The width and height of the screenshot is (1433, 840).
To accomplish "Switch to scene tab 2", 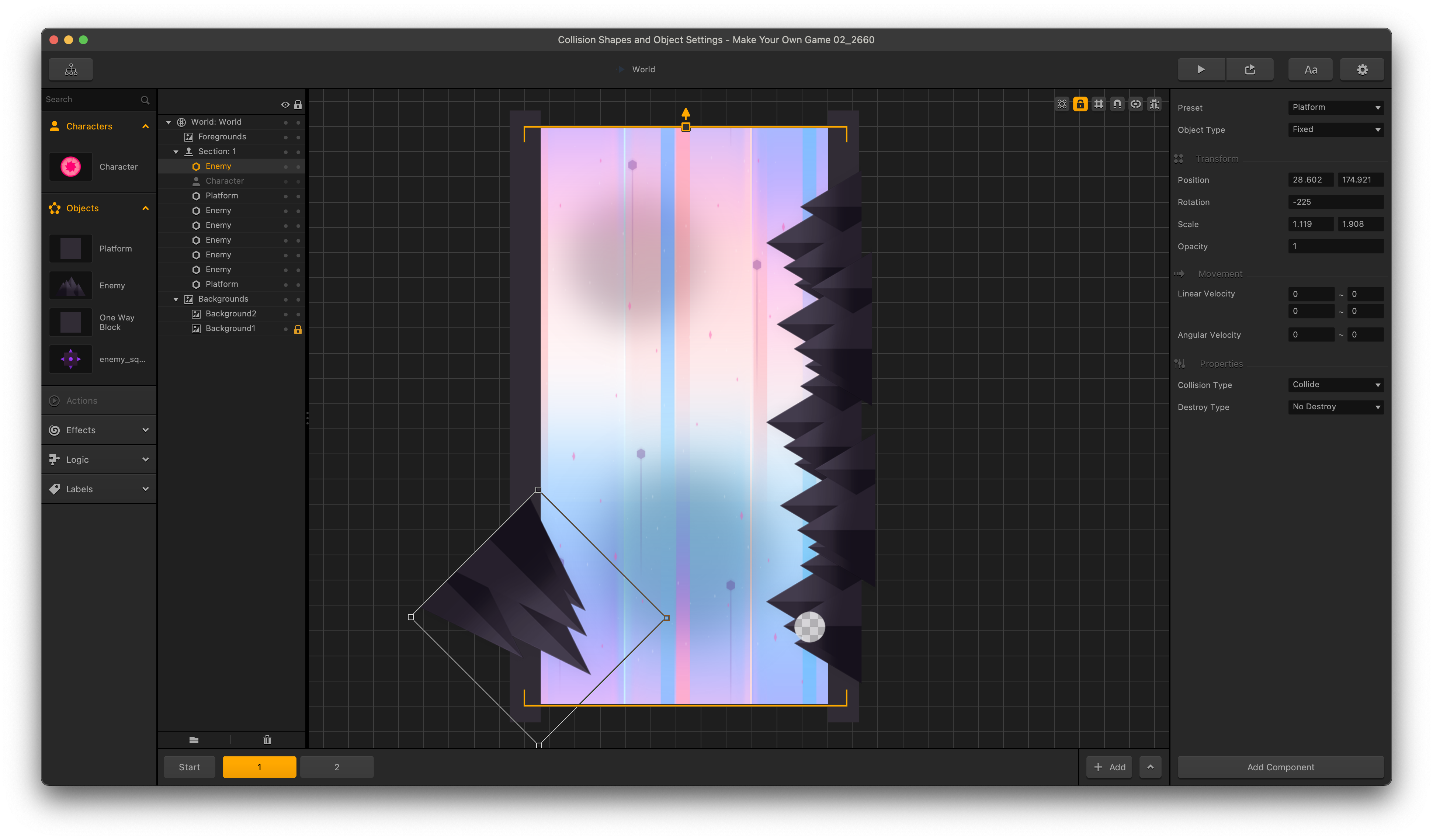I will [337, 767].
